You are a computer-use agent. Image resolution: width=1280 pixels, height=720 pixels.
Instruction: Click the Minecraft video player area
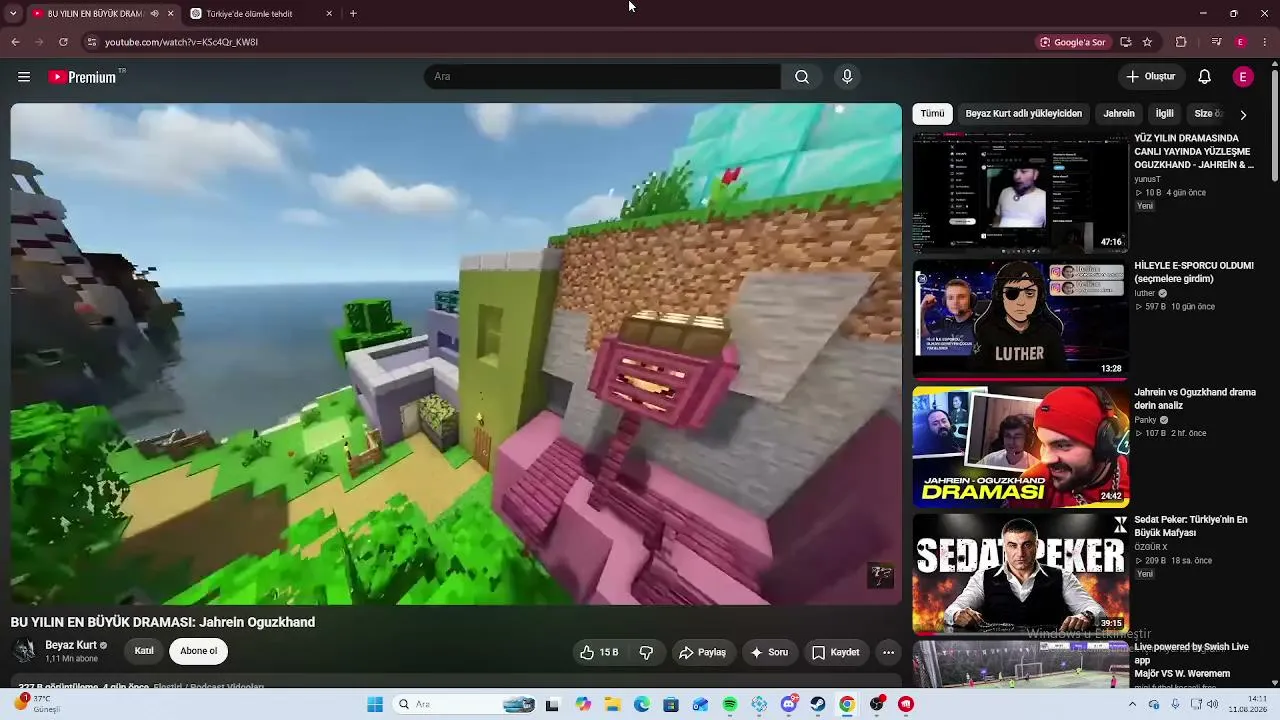[456, 354]
